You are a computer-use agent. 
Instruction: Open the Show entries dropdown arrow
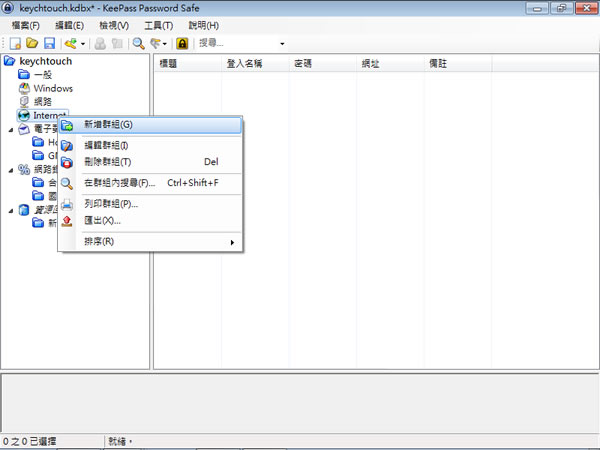pos(165,44)
